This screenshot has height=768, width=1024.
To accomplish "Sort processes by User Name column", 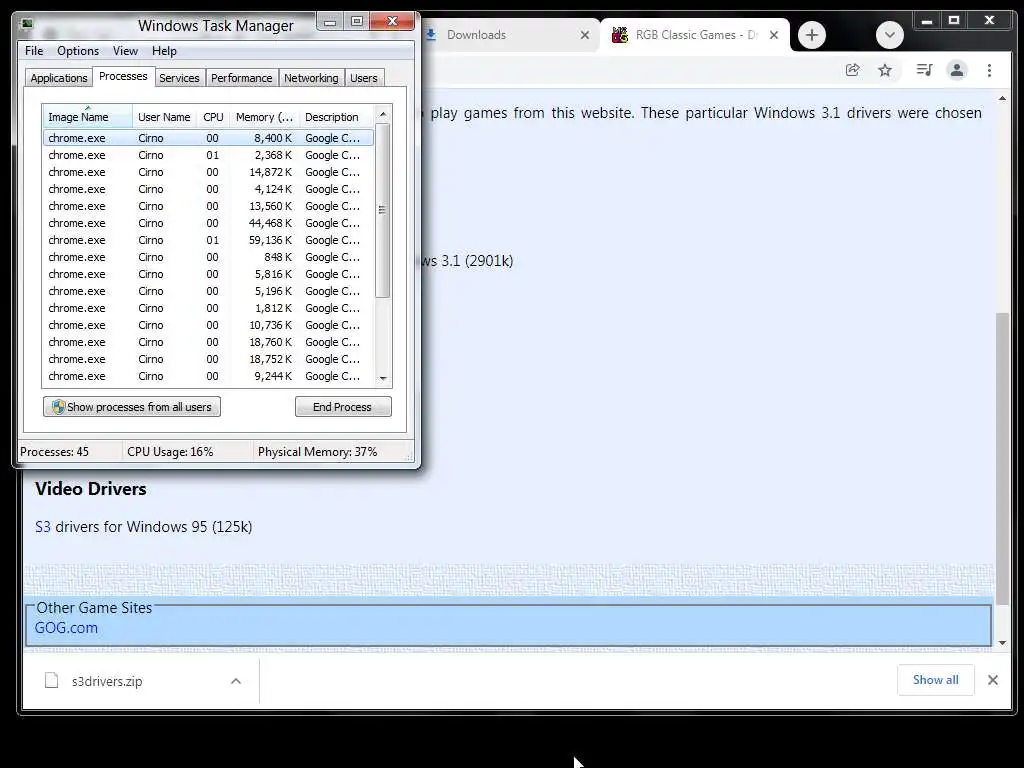I will click(164, 117).
